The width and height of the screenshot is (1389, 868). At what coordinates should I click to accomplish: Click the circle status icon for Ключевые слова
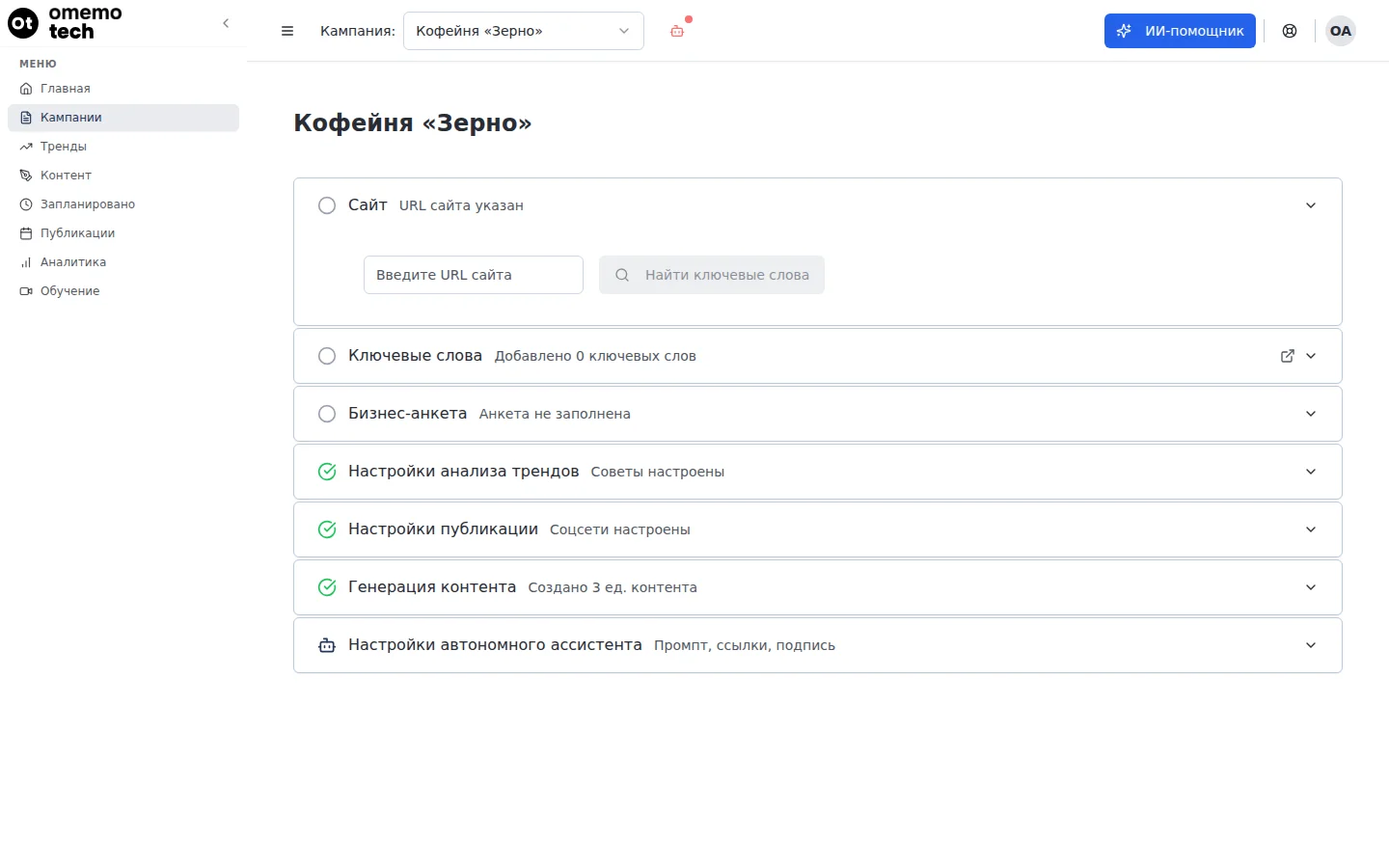point(327,356)
